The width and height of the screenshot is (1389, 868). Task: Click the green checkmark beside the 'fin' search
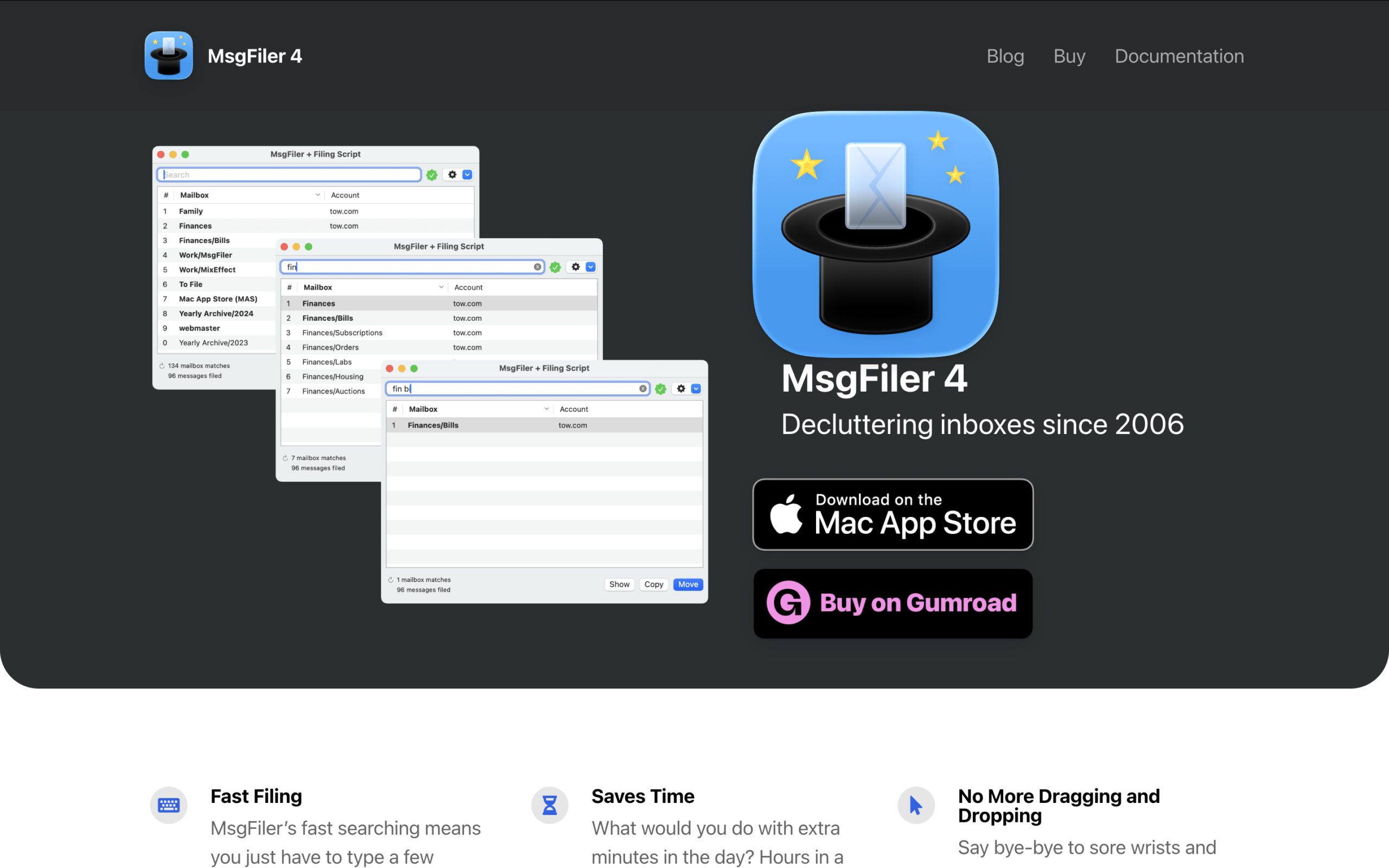[555, 267]
